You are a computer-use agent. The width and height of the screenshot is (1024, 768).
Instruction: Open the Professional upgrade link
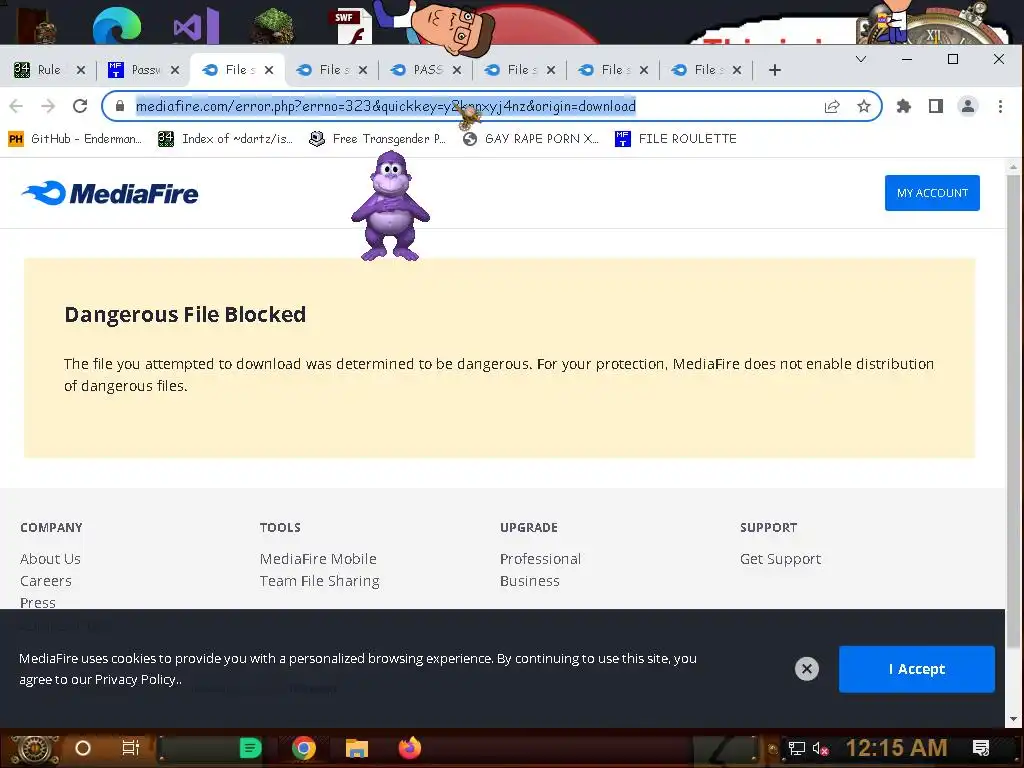pos(540,559)
